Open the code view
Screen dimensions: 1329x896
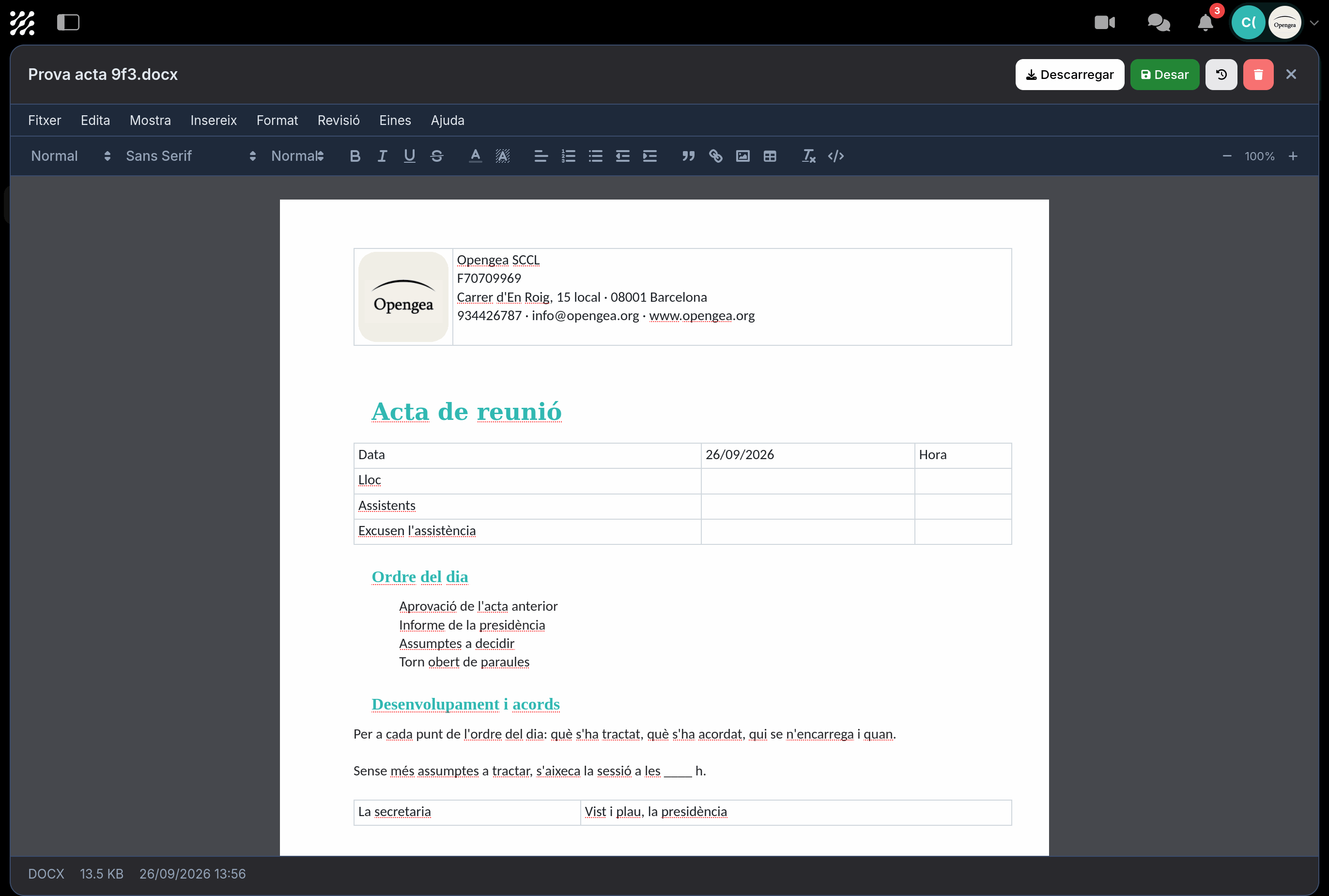coord(836,156)
